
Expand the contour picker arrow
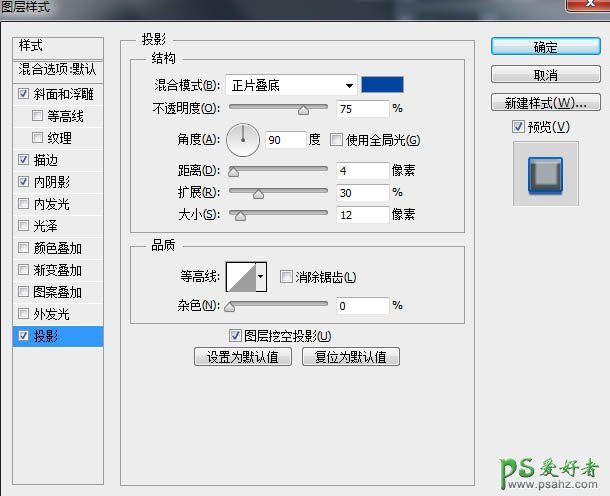pyautogui.click(x=262, y=276)
